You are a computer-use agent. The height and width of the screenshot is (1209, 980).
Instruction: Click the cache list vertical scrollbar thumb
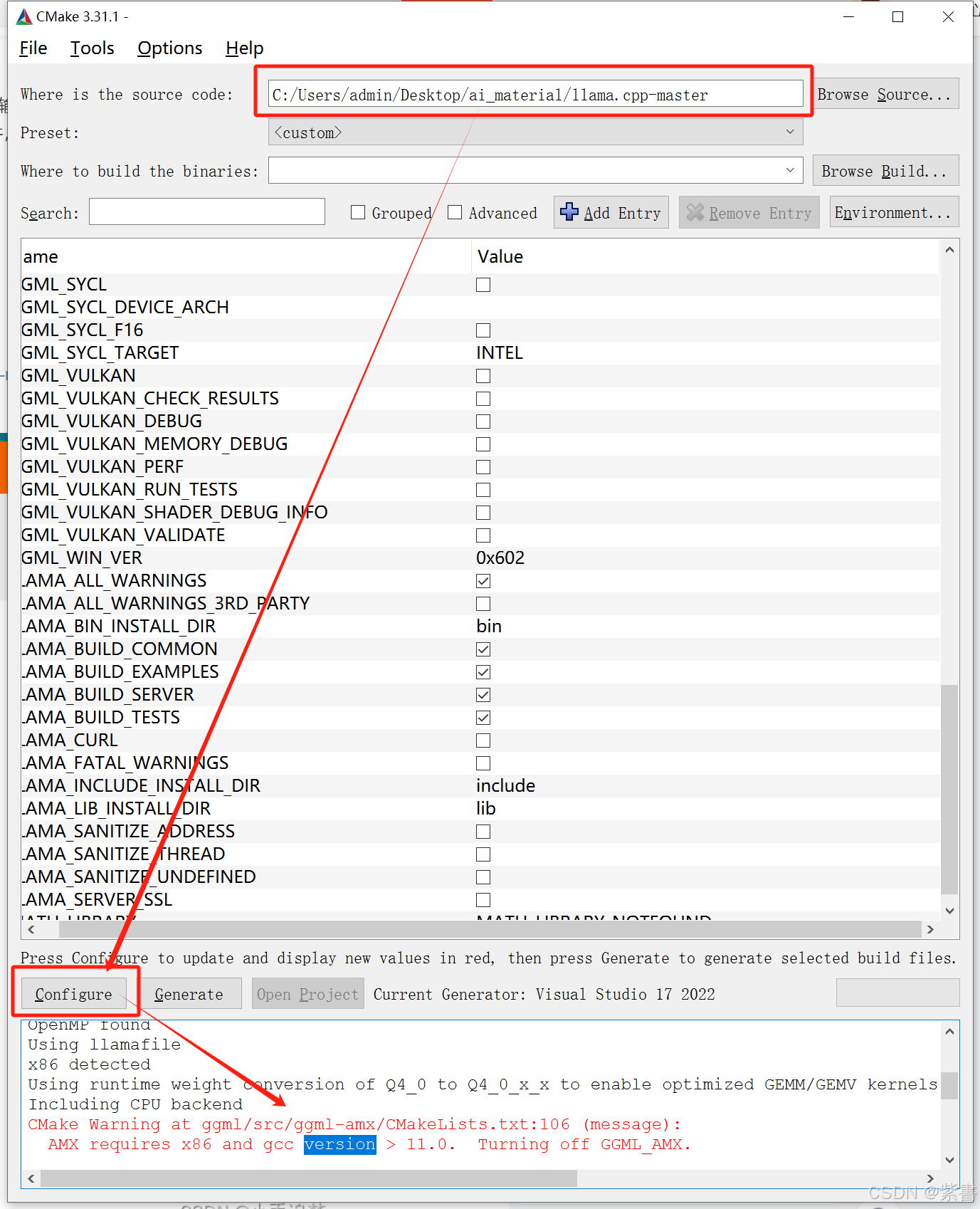pos(949,789)
